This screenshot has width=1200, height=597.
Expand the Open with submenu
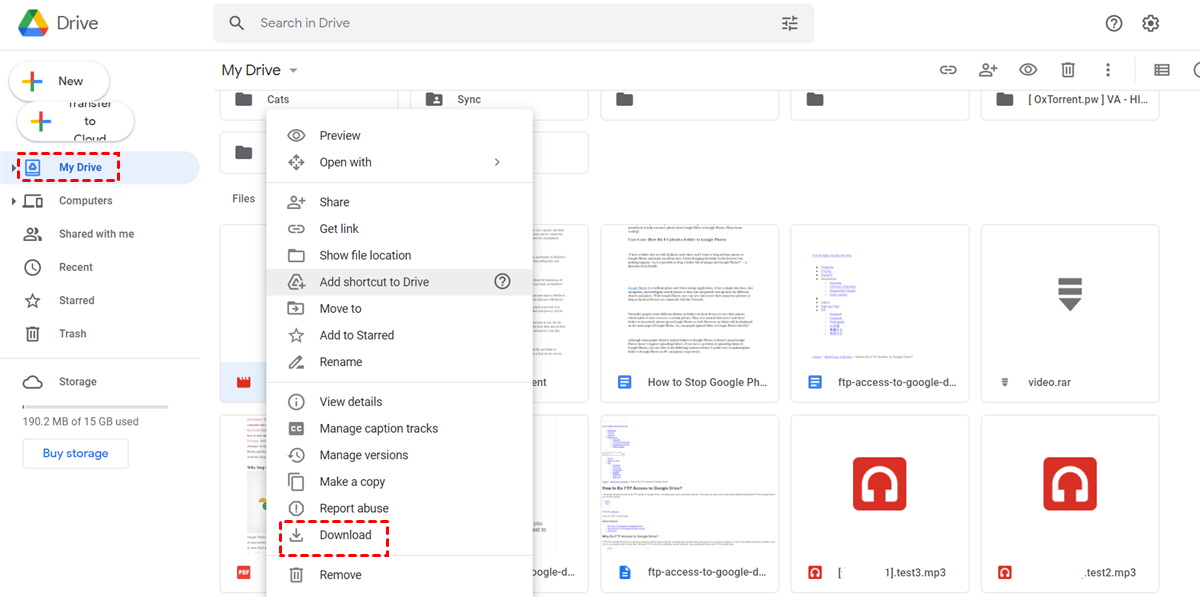pyautogui.click(x=497, y=162)
